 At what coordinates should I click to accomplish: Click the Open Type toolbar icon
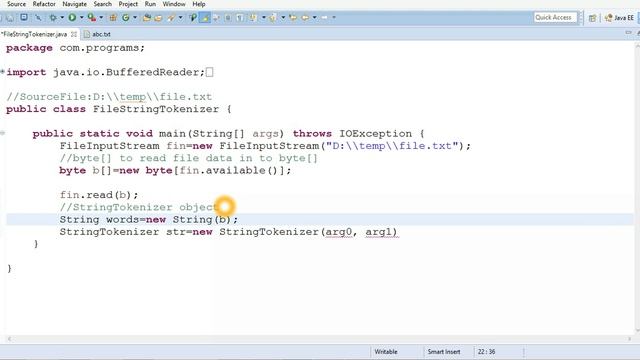[x=147, y=18]
